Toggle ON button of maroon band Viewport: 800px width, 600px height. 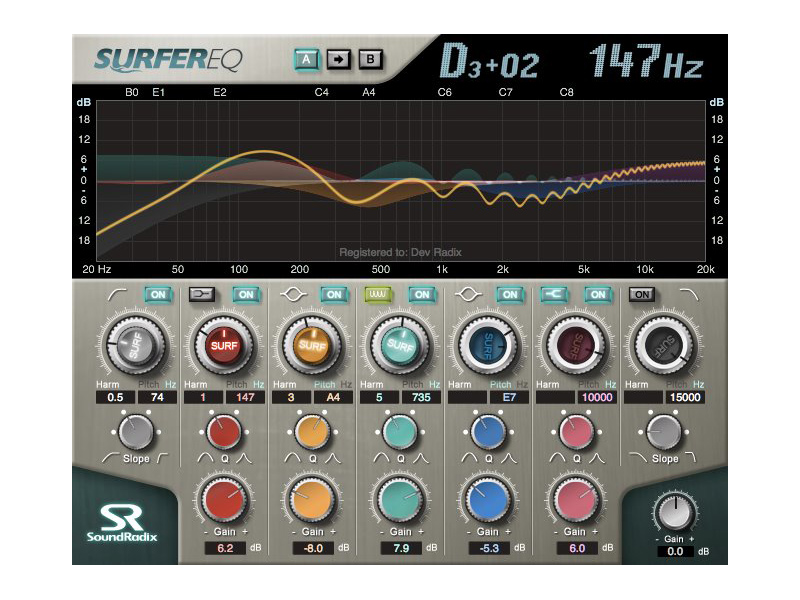pyautogui.click(x=598, y=294)
